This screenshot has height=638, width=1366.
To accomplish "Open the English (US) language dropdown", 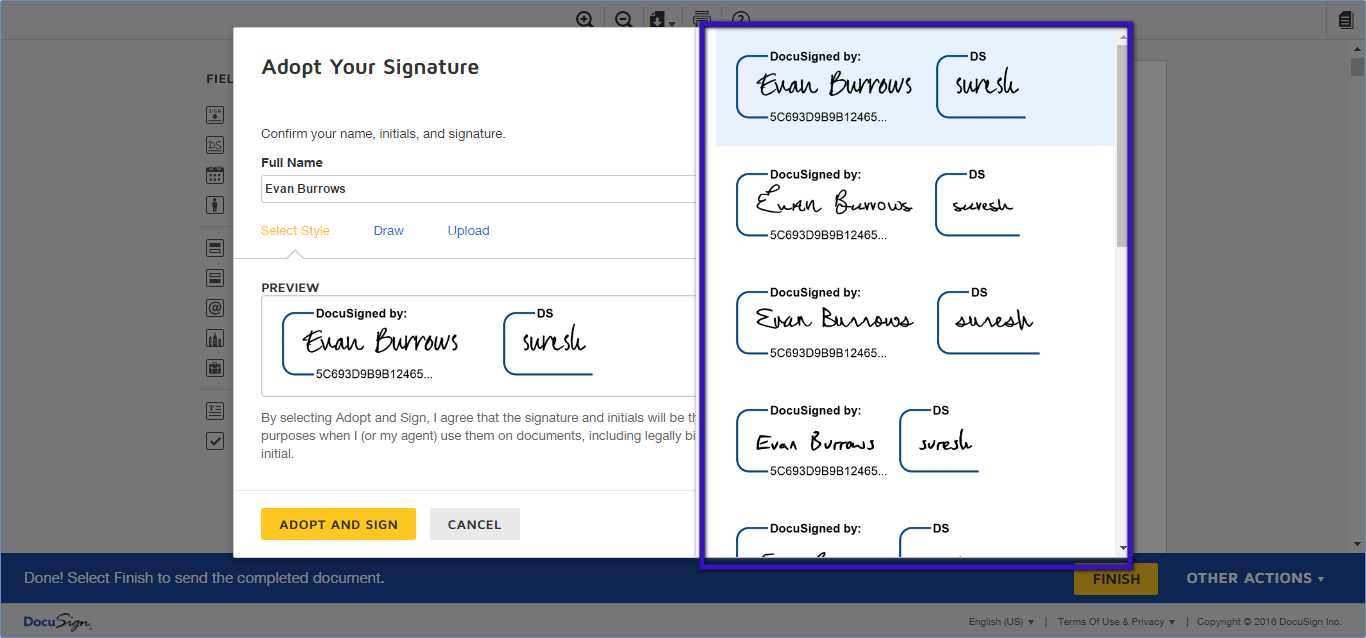I will pyautogui.click(x=1001, y=622).
